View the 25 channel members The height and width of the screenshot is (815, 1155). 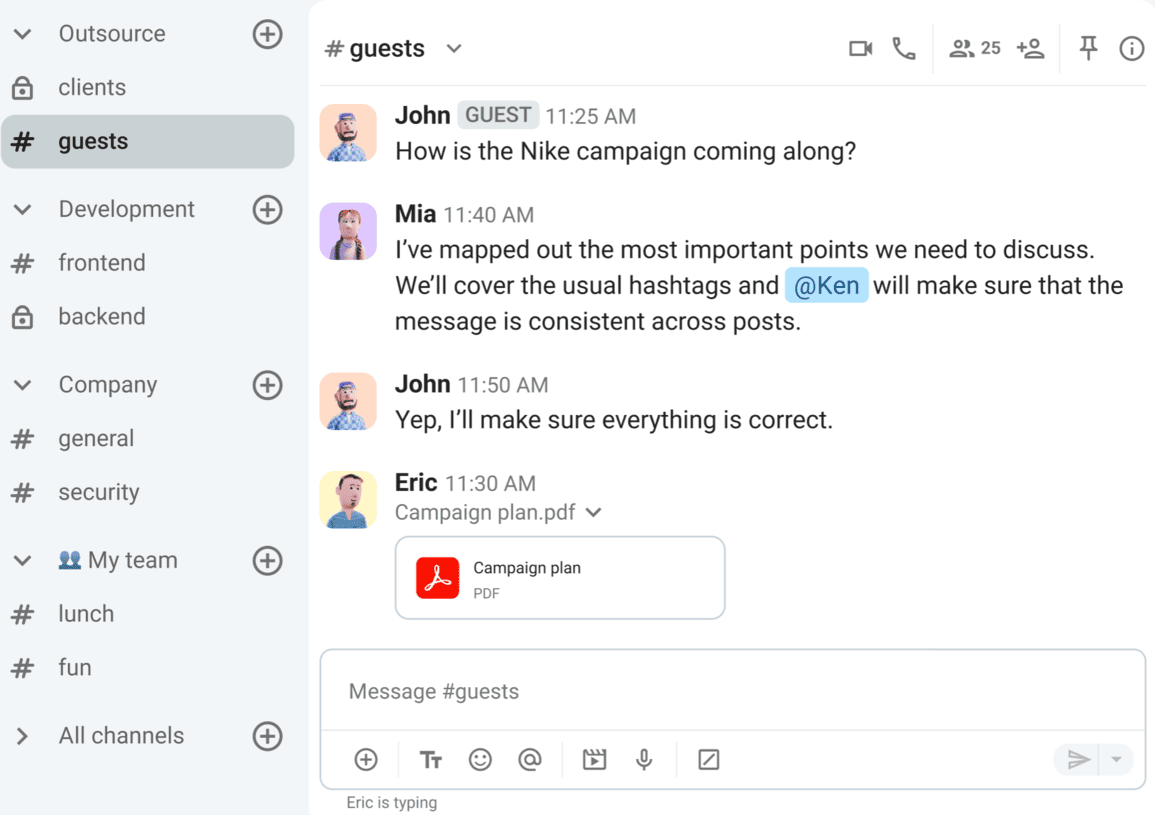971,47
